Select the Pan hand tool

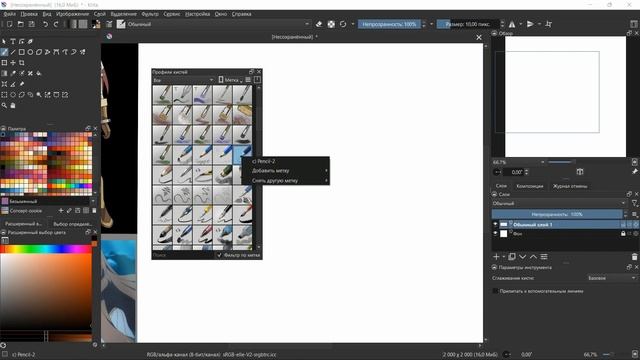point(13,105)
